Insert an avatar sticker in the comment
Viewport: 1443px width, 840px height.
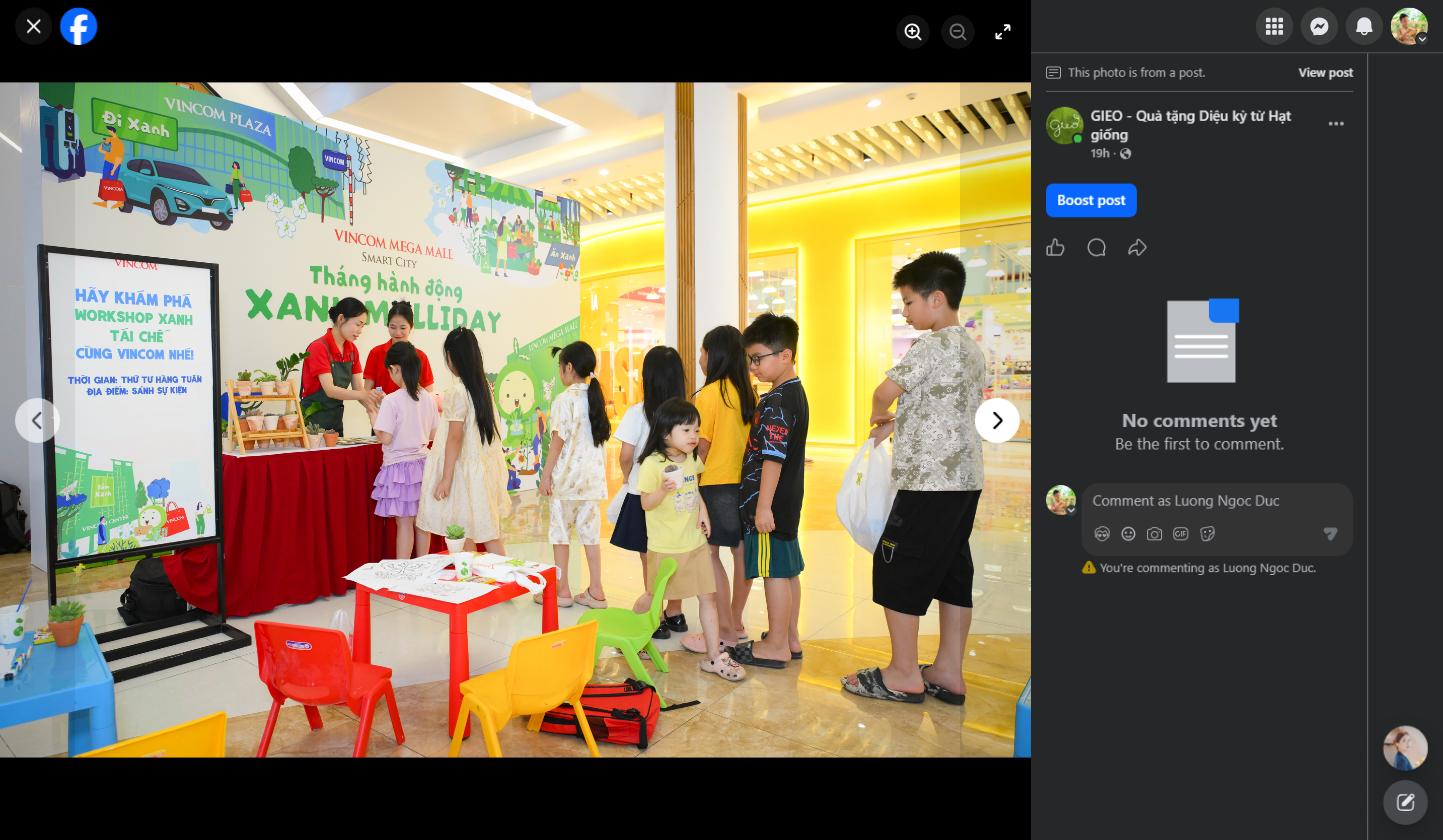tap(1102, 534)
